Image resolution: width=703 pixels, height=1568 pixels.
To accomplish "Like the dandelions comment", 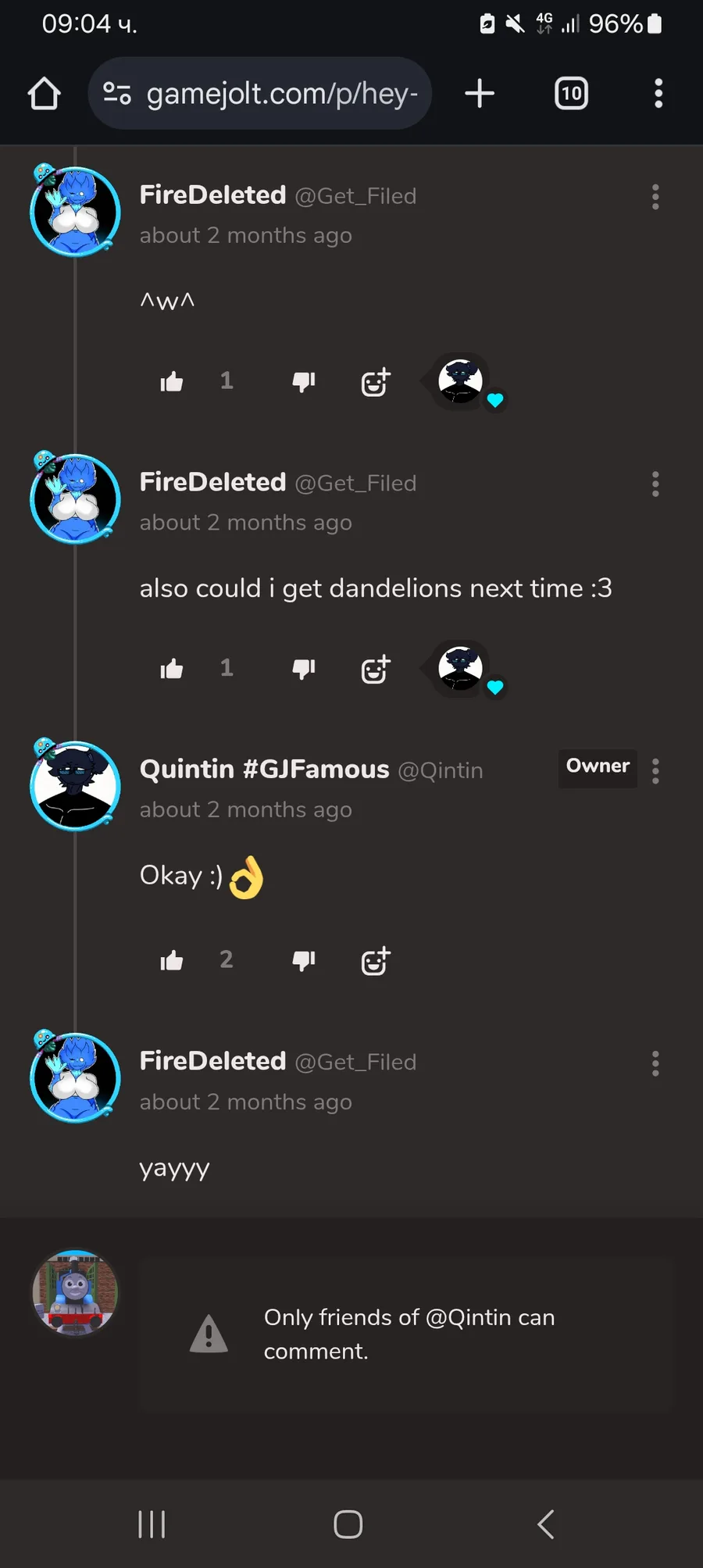I will click(x=172, y=669).
